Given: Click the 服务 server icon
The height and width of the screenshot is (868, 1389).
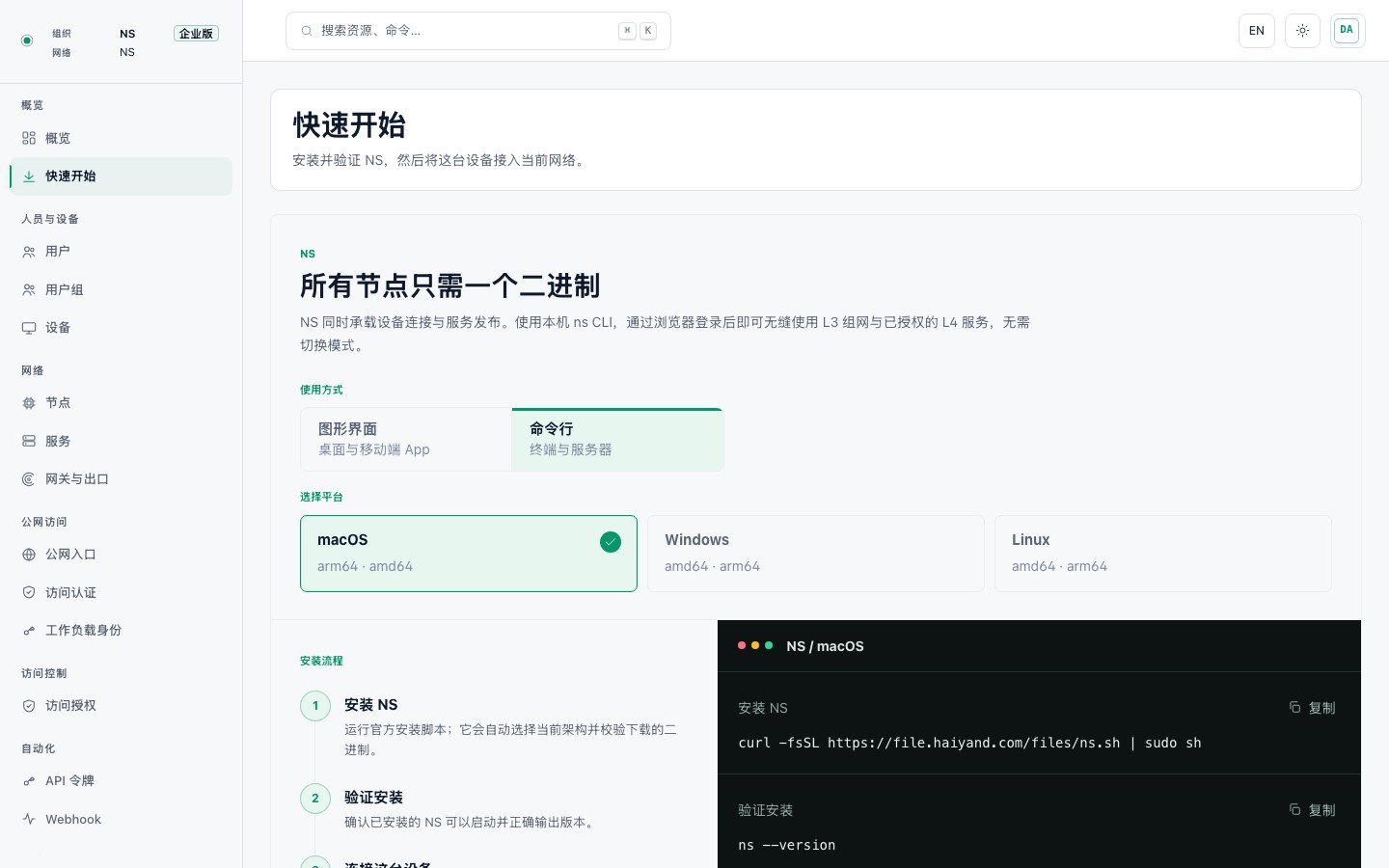Looking at the screenshot, I should (29, 441).
